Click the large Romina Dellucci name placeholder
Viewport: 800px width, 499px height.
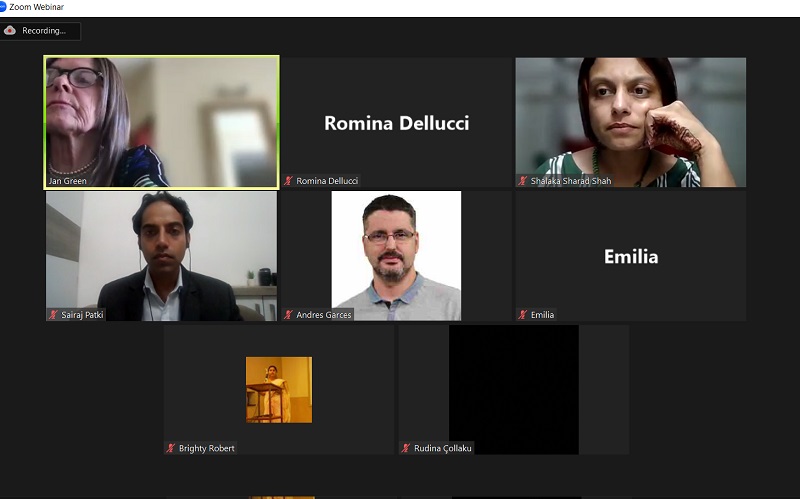click(x=396, y=123)
